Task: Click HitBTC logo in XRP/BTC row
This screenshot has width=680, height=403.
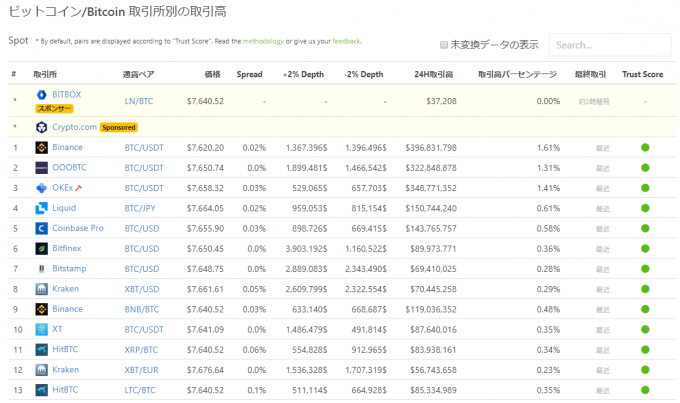Action: [x=42, y=350]
